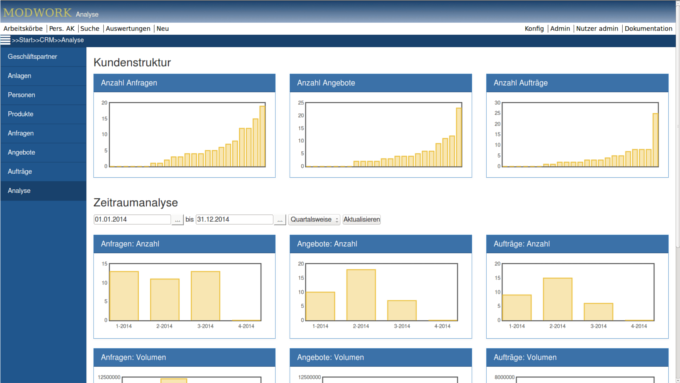Select Produkte in the sidebar
This screenshot has width=680, height=383.
[x=43, y=114]
